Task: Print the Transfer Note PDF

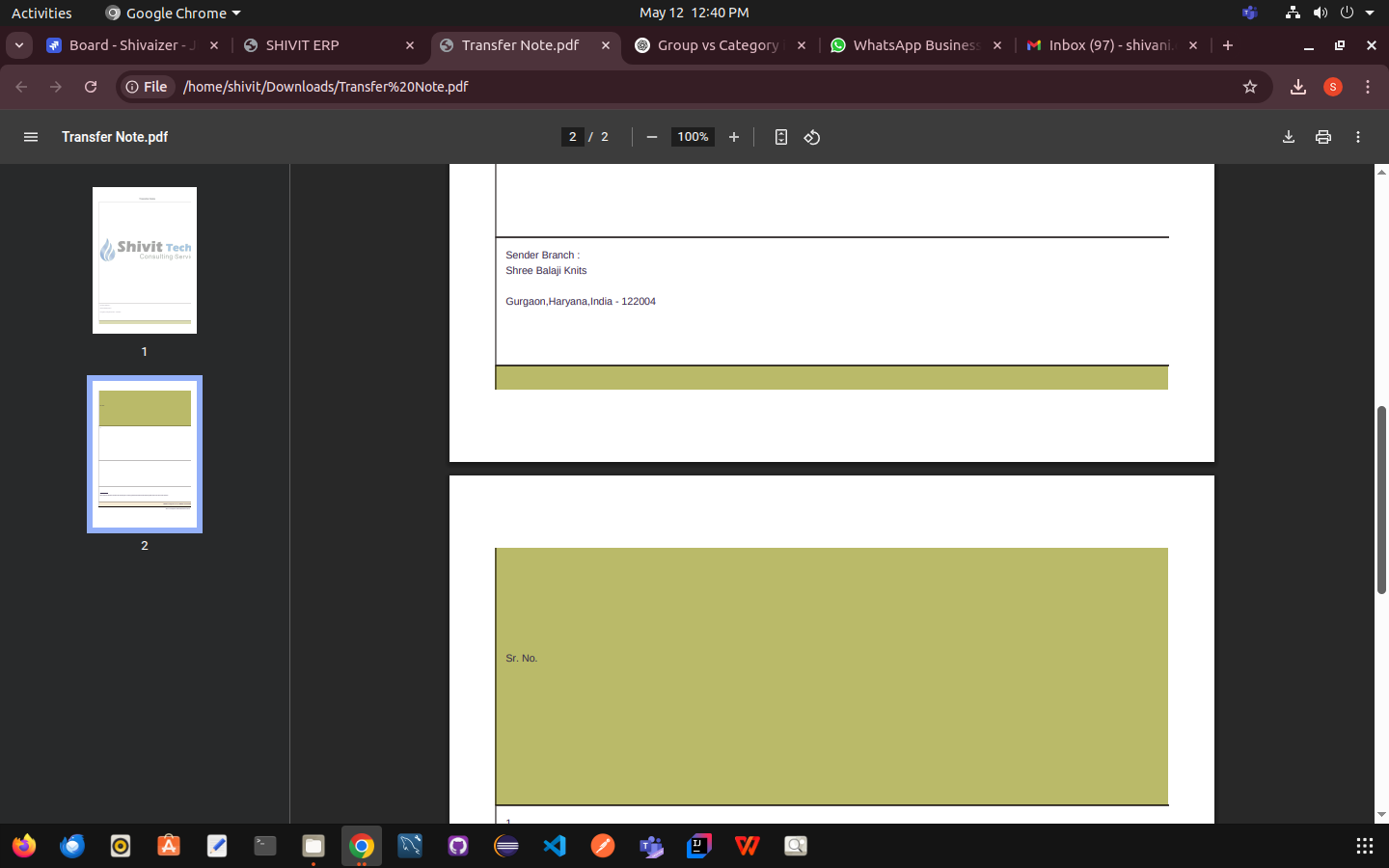Action: click(1323, 137)
